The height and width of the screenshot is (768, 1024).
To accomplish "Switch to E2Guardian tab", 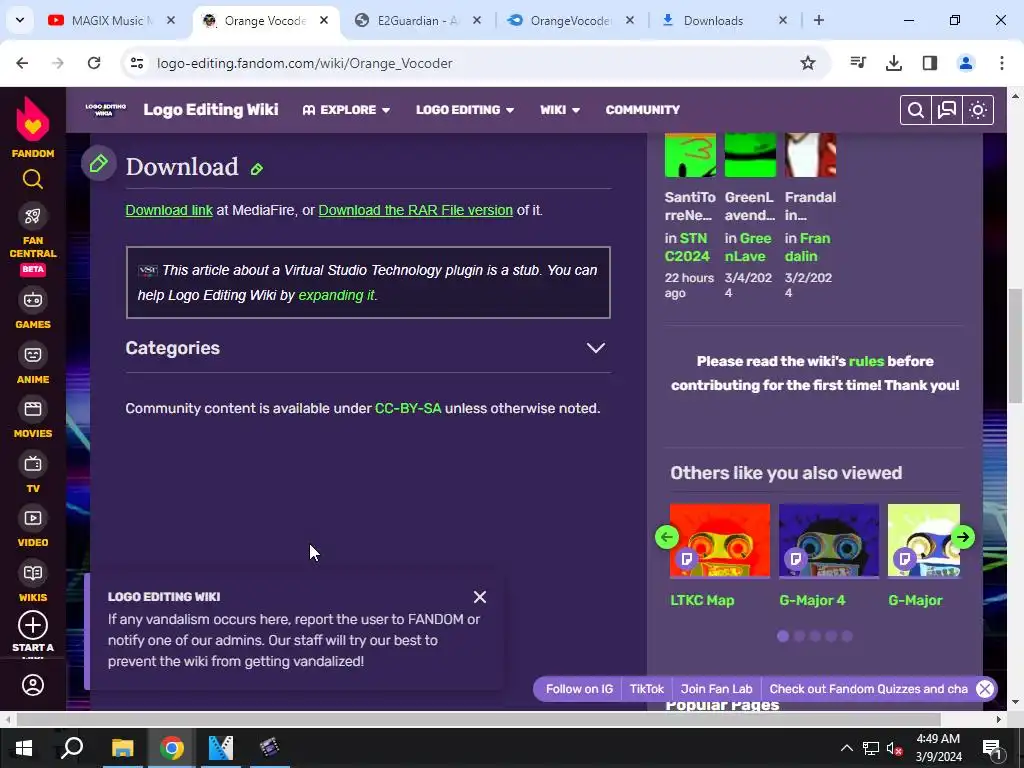I will pos(418,20).
